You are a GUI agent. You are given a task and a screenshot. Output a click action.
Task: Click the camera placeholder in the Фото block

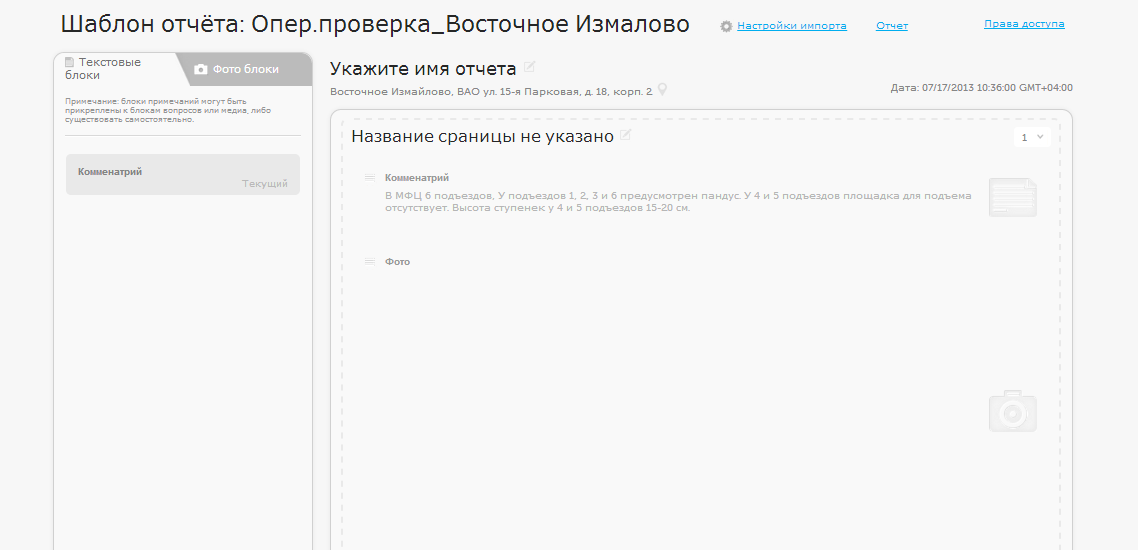pos(1012,411)
